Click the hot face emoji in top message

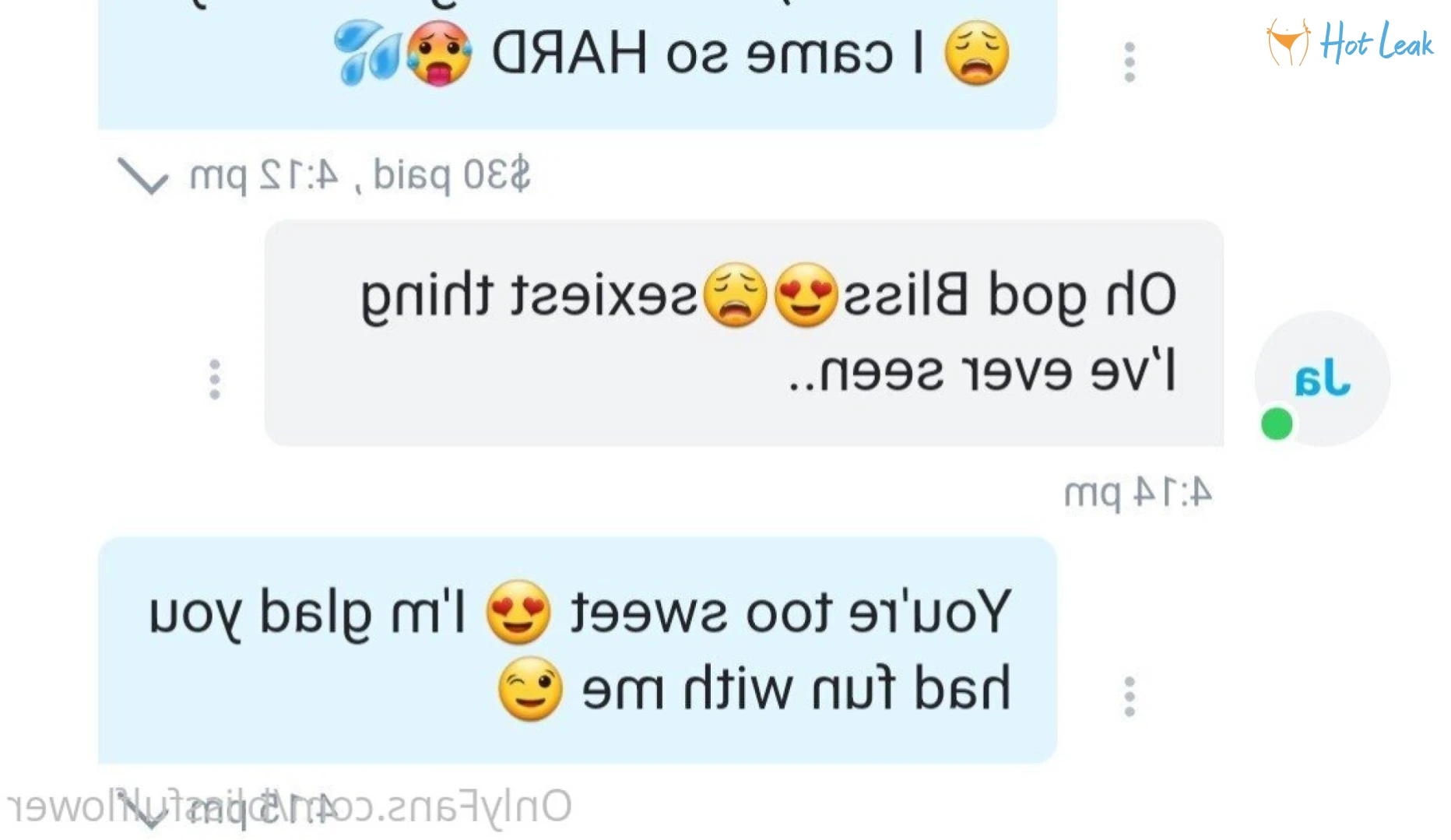pyautogui.click(x=439, y=52)
